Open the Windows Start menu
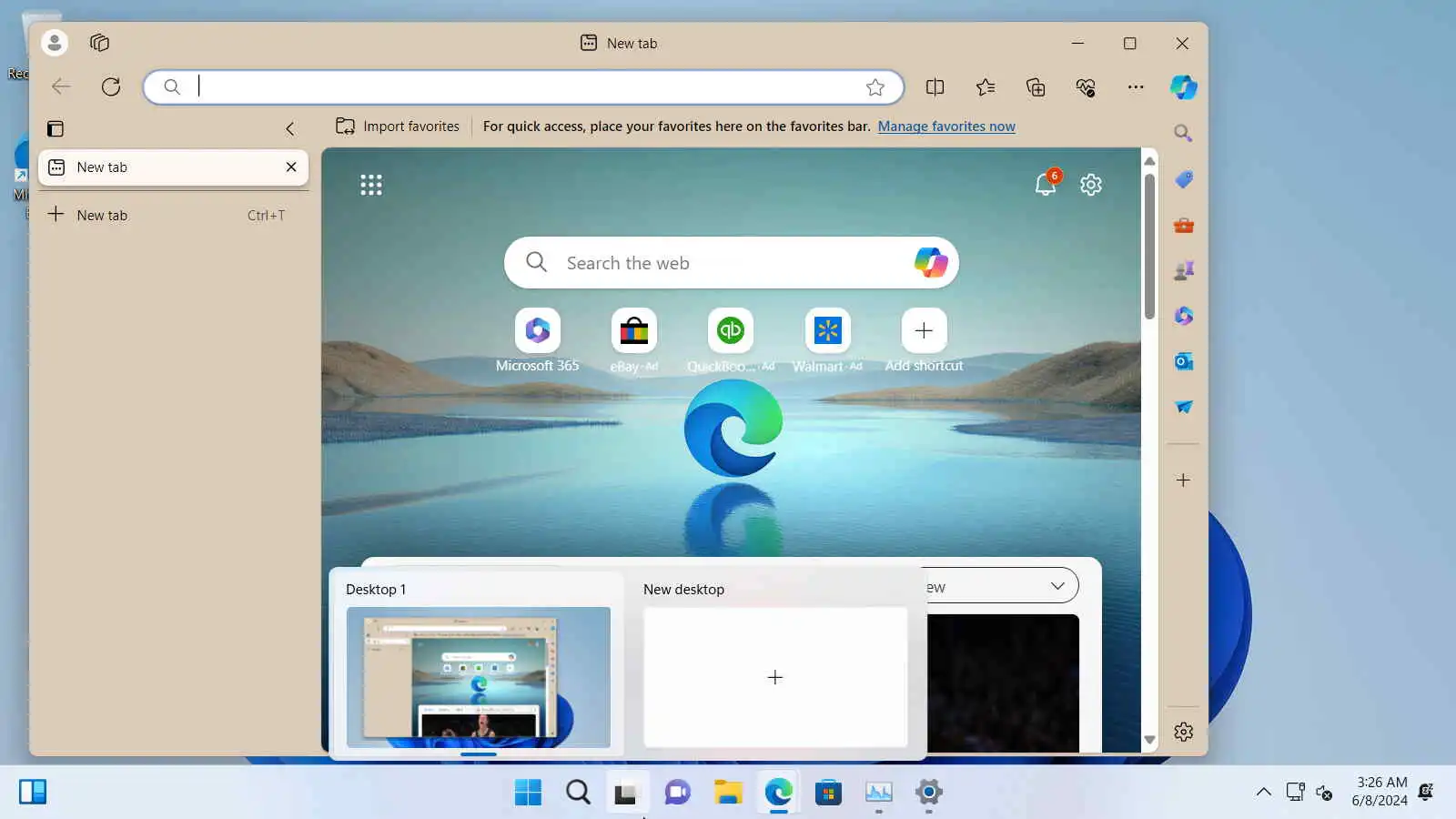 point(528,793)
